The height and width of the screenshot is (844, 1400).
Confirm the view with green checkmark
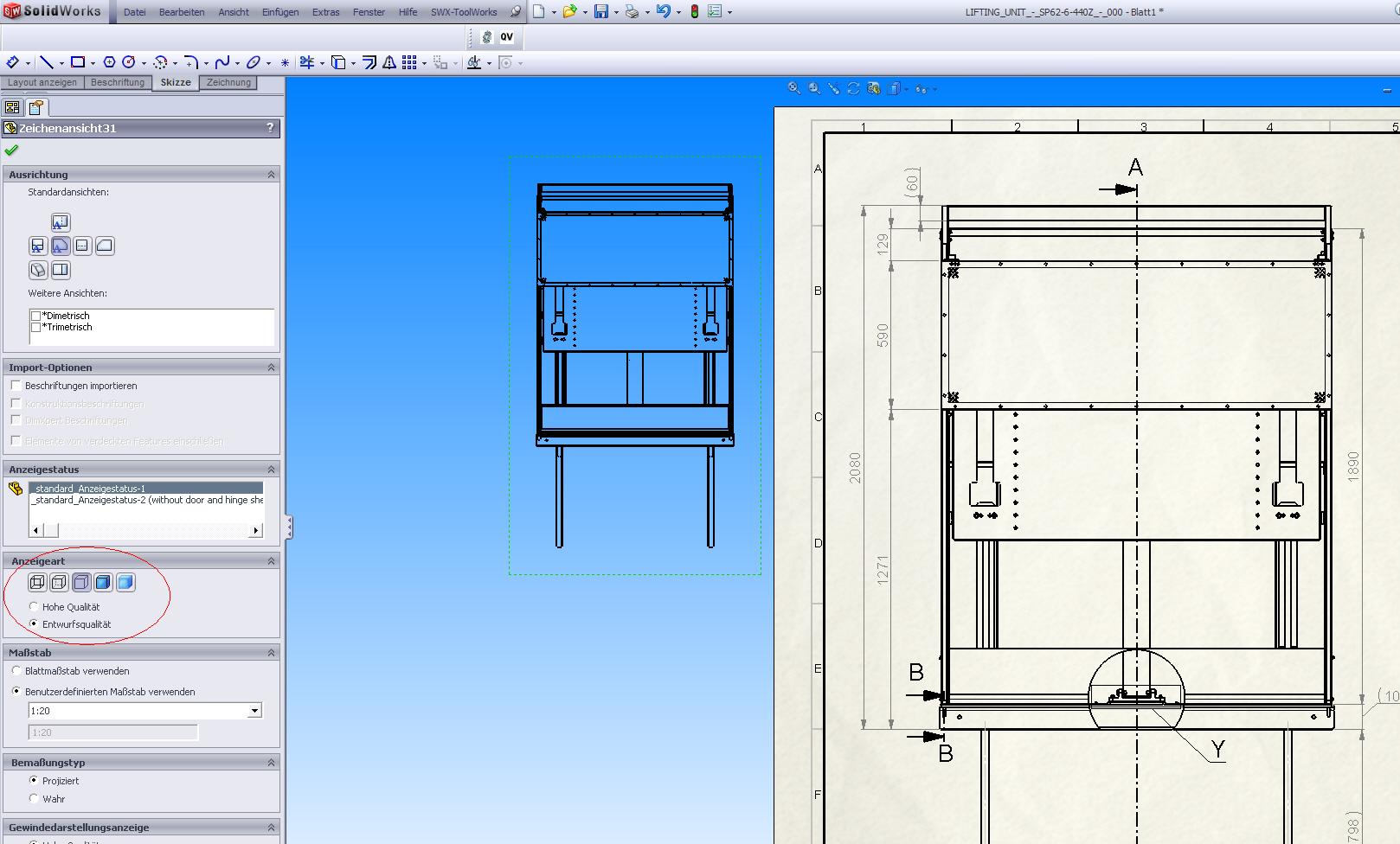(x=11, y=150)
